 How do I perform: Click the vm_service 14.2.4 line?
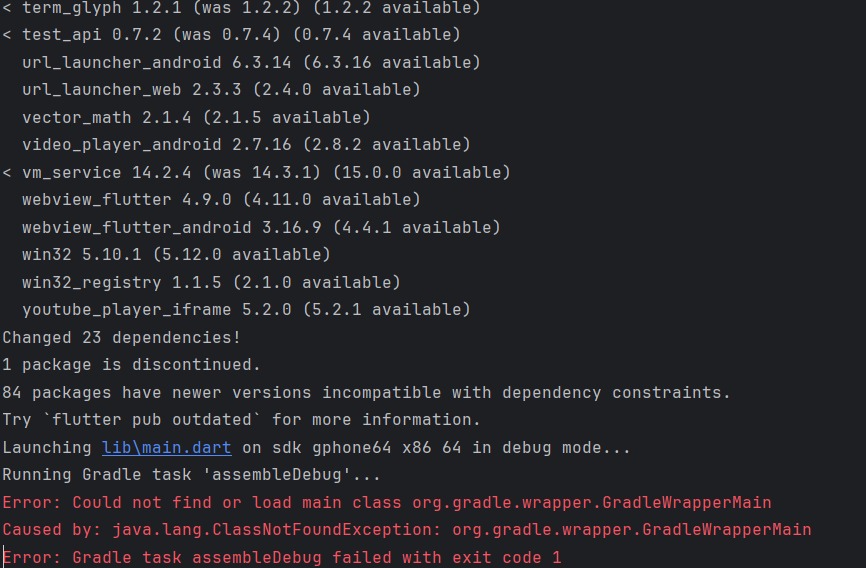(x=256, y=172)
